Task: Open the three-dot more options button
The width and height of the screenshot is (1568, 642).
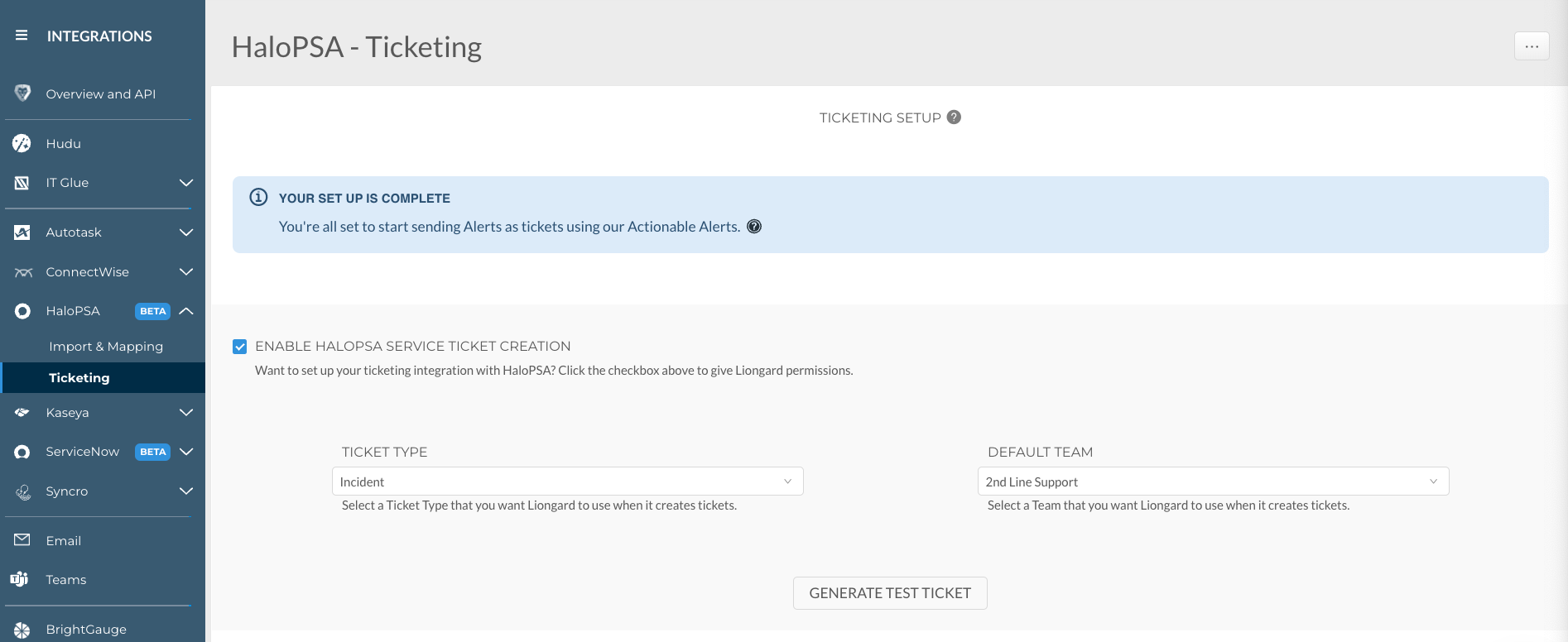Action: pos(1532,46)
